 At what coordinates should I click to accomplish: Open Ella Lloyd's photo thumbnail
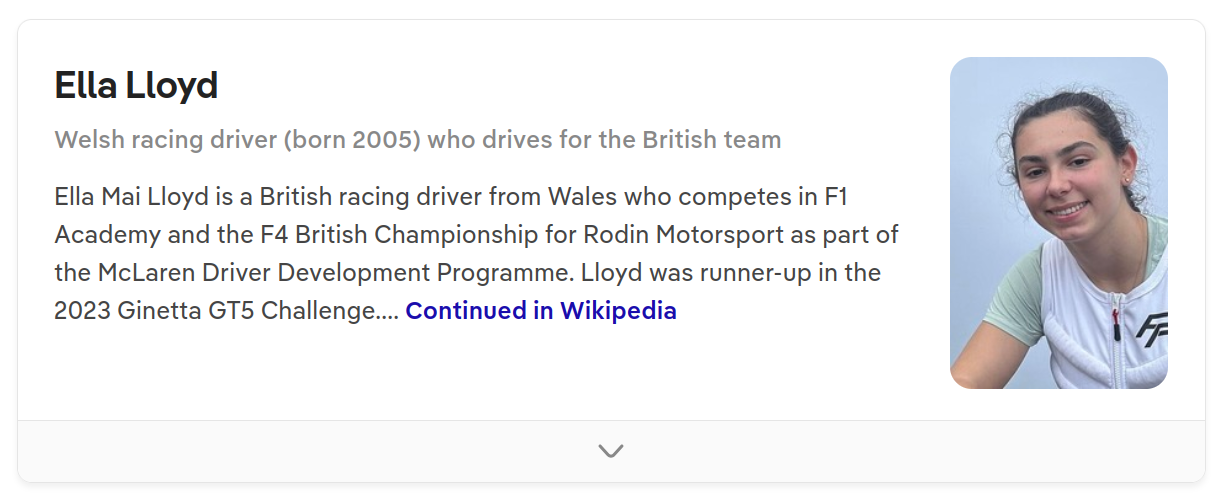pyautogui.click(x=1058, y=222)
